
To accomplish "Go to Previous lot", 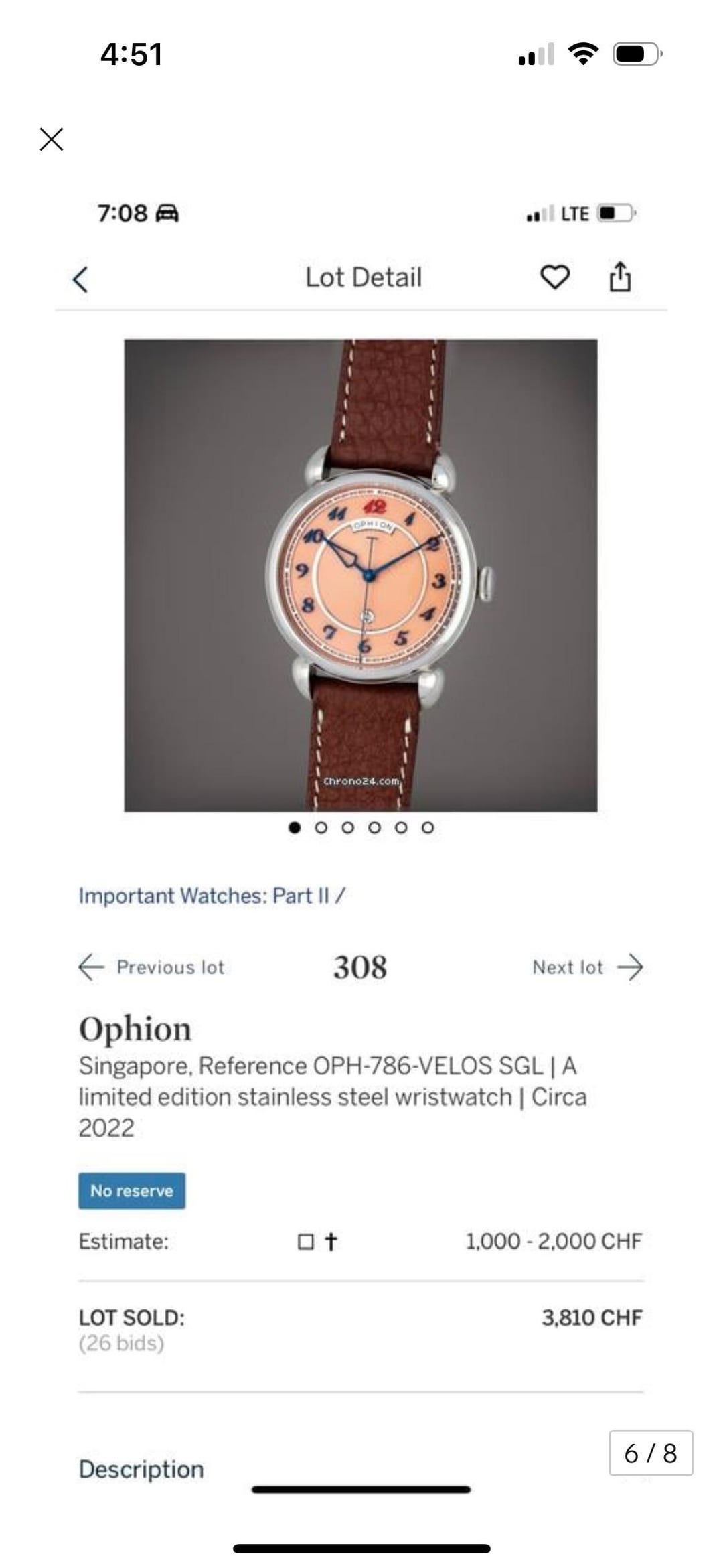I will tap(171, 967).
